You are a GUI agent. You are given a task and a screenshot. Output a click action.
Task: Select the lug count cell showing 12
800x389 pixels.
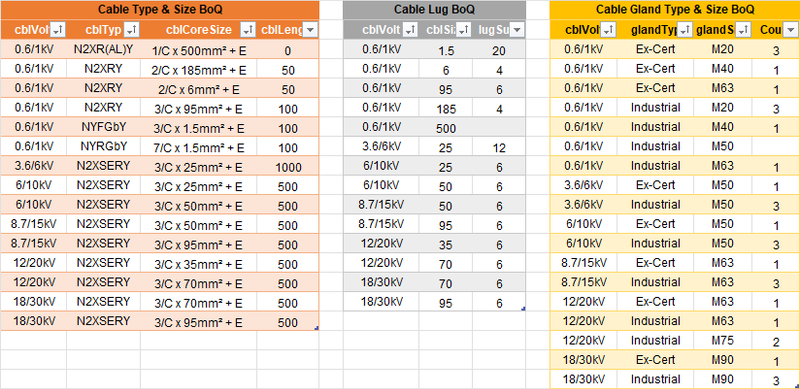pos(499,148)
